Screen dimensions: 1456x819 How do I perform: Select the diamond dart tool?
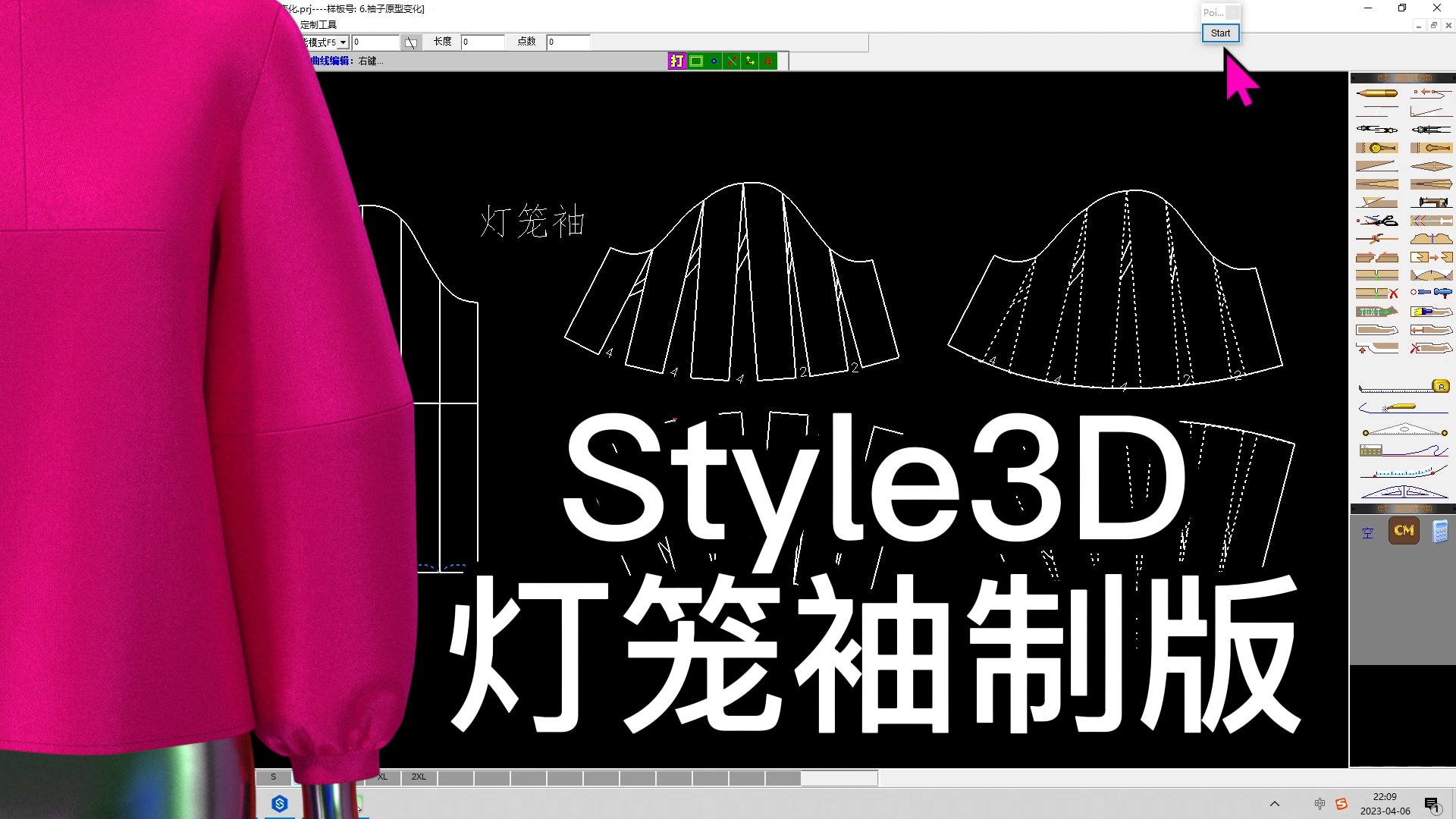point(1431,166)
